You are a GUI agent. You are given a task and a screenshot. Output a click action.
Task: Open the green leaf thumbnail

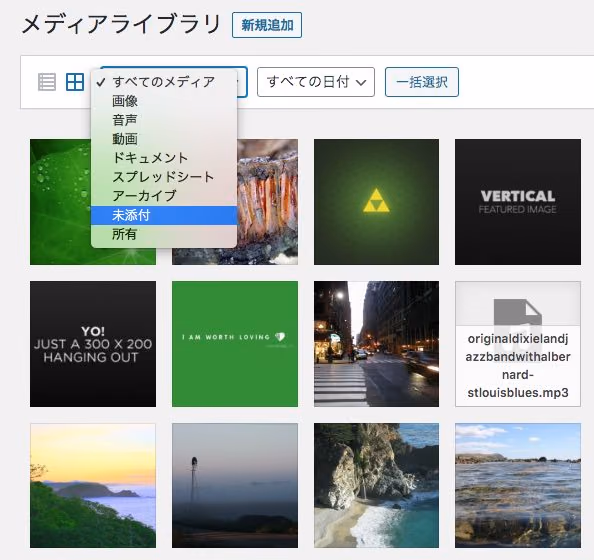[61, 202]
